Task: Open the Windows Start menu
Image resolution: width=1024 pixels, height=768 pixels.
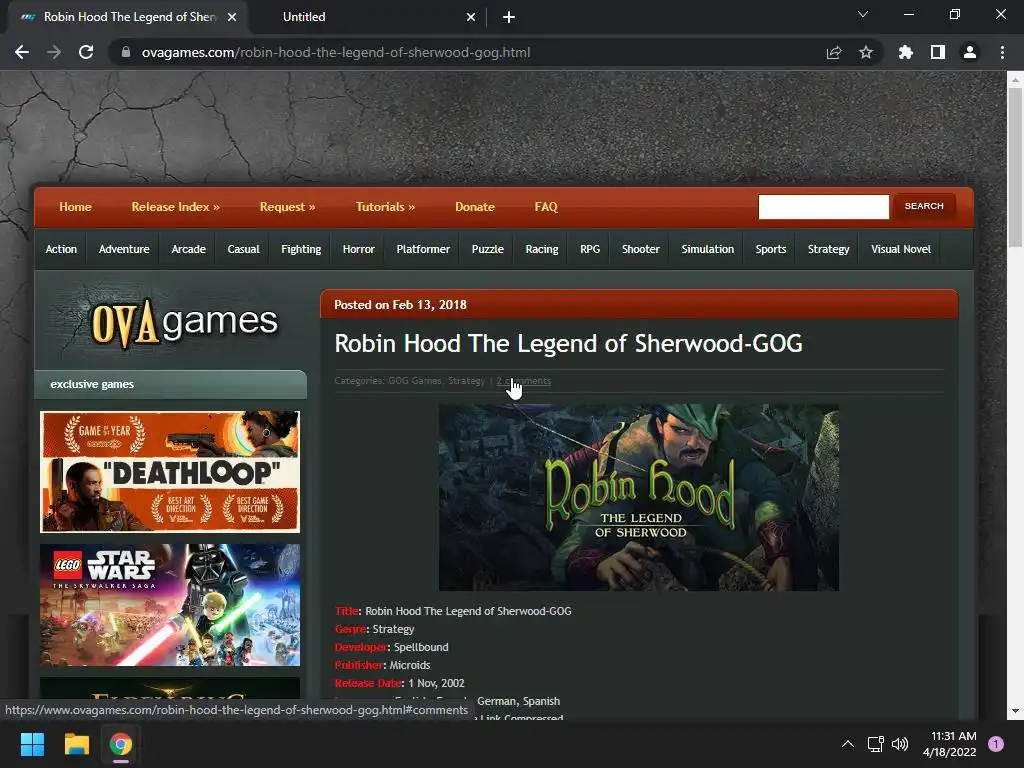Action: point(32,744)
